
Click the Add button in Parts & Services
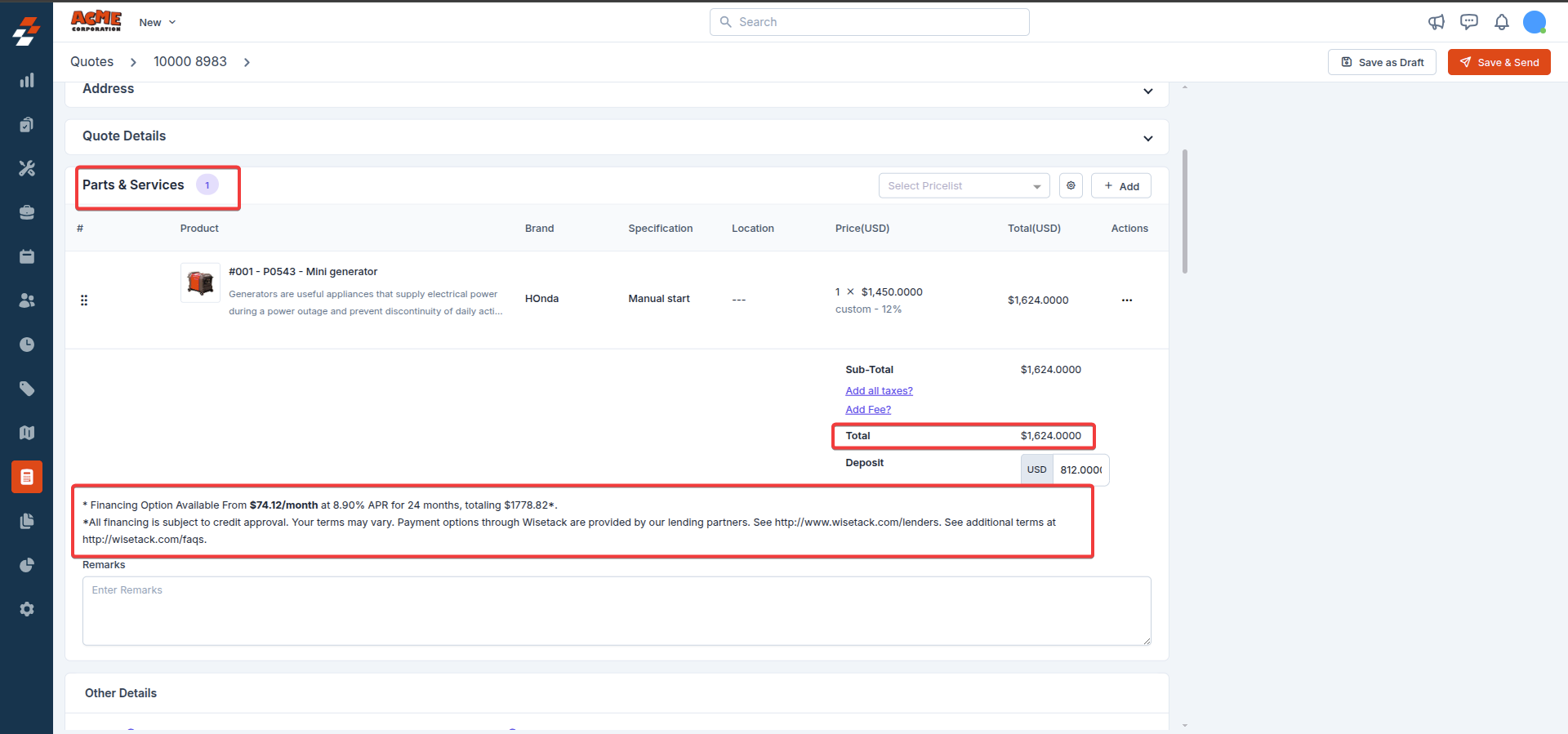(x=1121, y=185)
